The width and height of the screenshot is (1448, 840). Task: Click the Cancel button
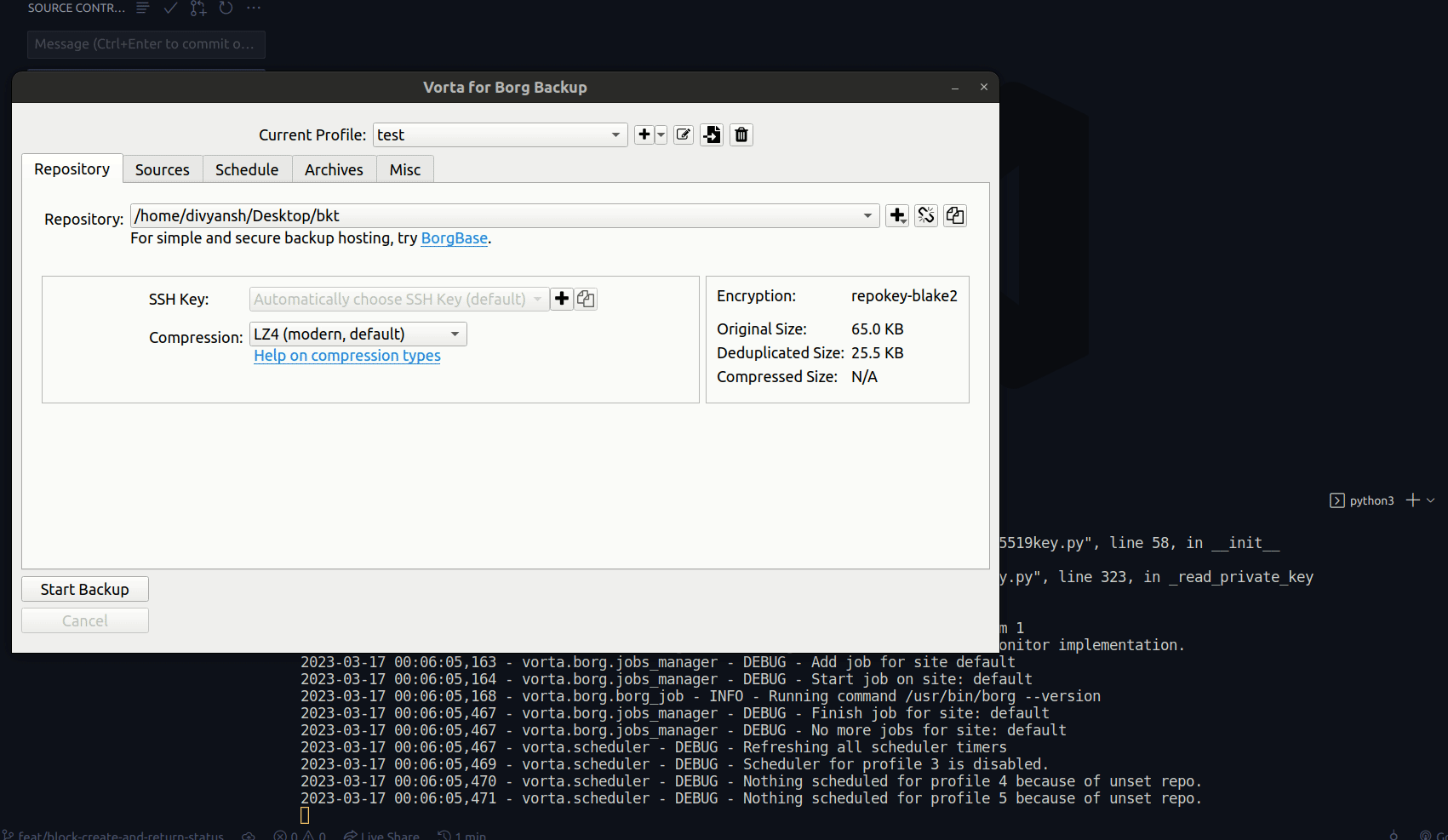(x=85, y=620)
